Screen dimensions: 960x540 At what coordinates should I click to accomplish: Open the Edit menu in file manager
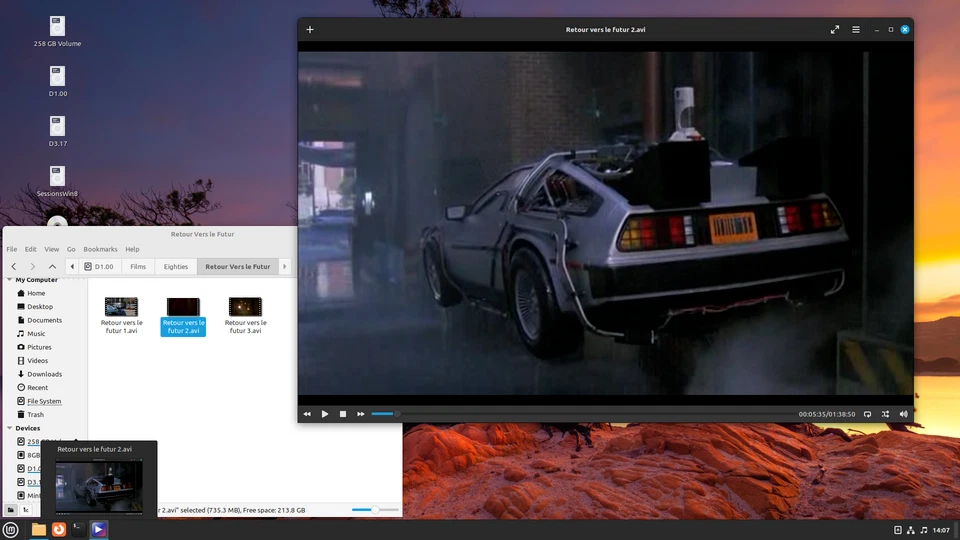[x=31, y=249]
